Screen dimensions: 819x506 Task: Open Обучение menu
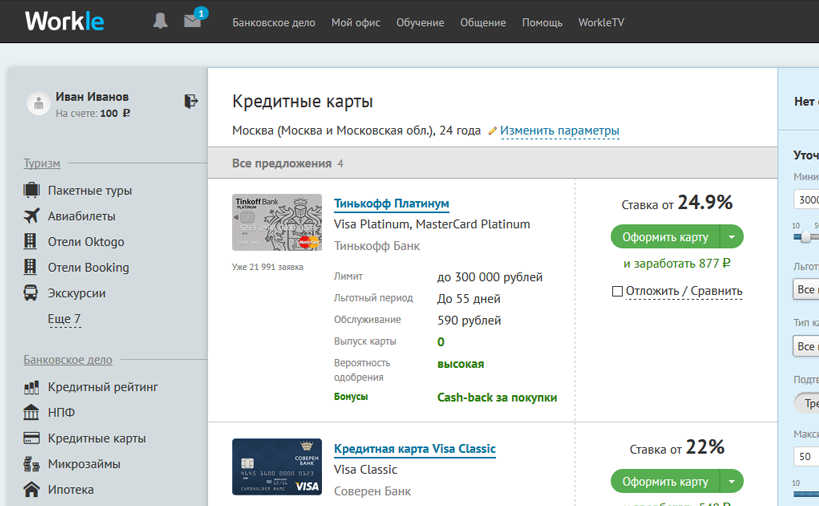coord(420,22)
